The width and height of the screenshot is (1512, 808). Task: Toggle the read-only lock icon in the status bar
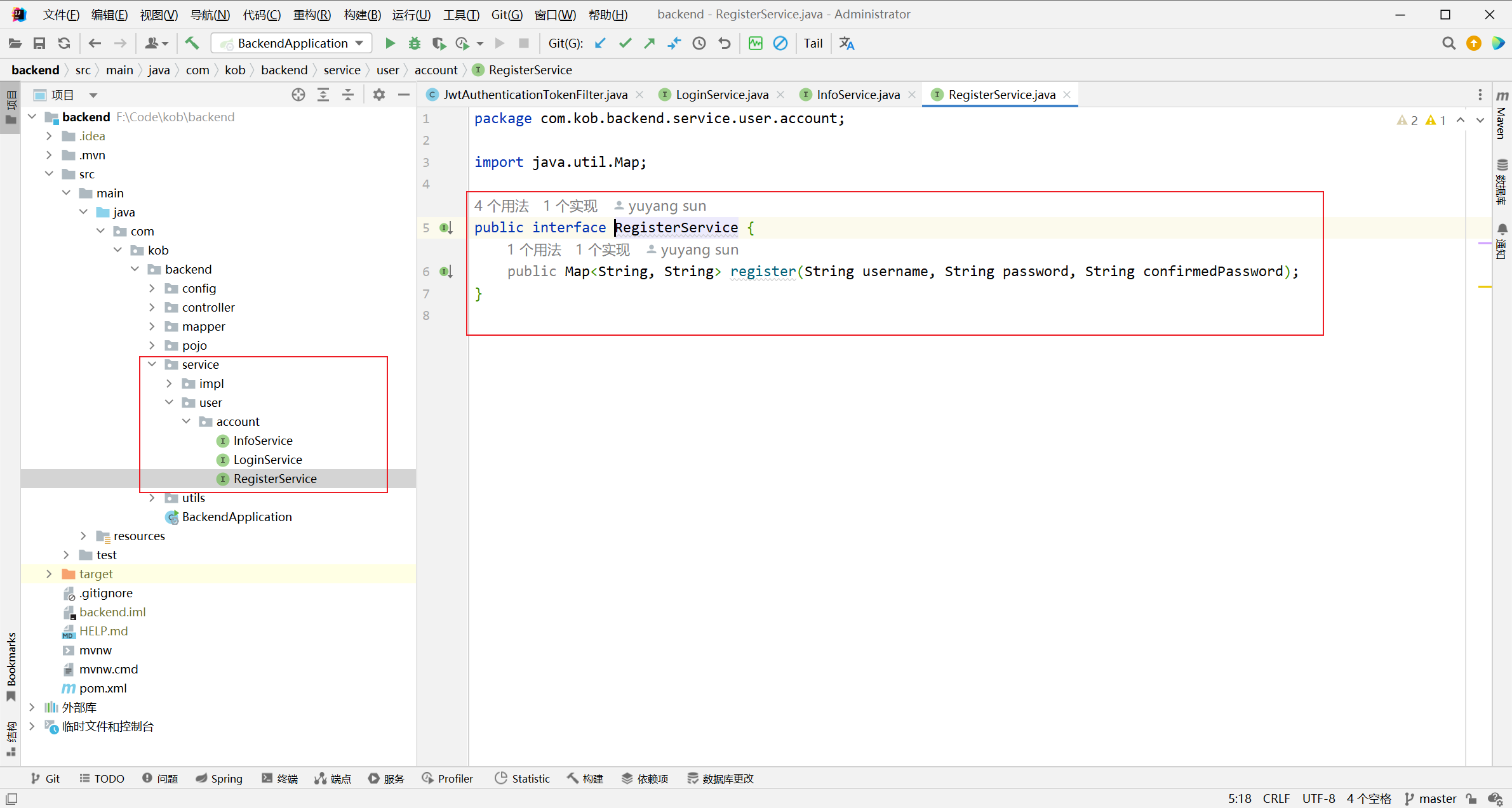1472,798
